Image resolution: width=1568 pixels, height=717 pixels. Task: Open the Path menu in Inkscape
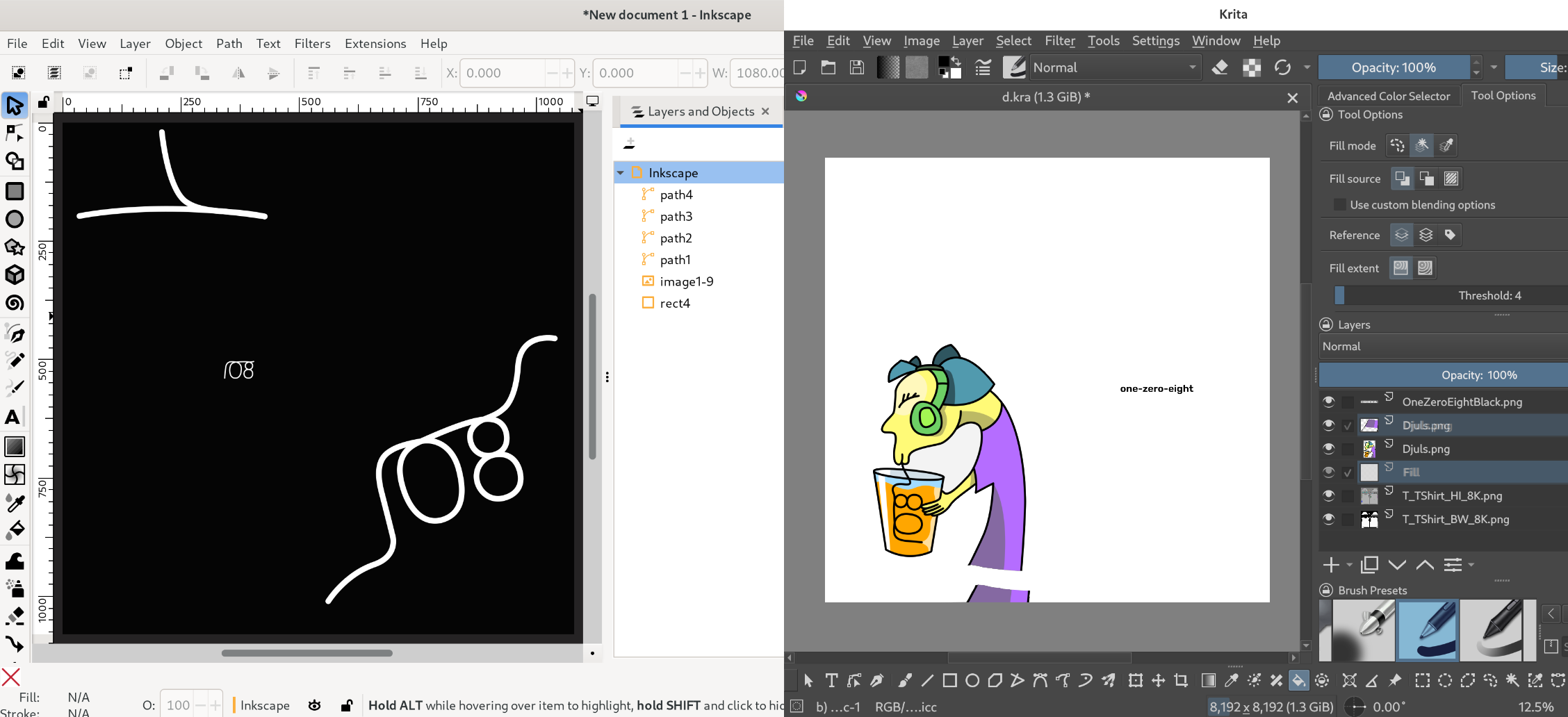(229, 43)
